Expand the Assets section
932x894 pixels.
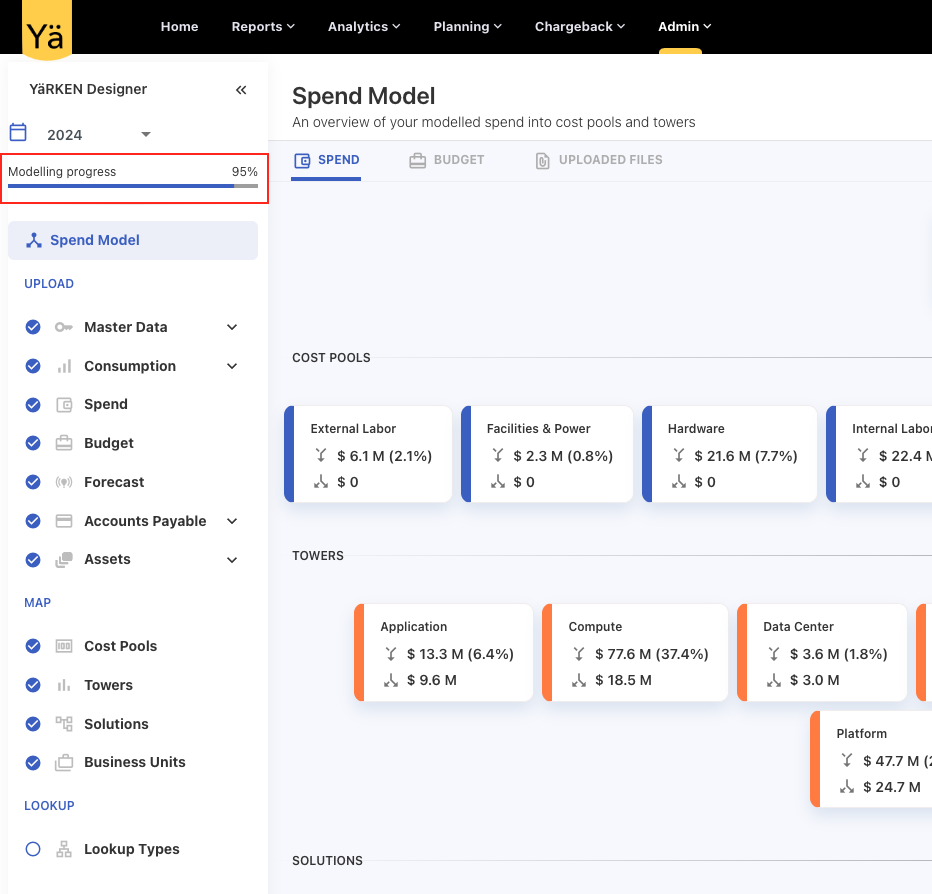(232, 560)
